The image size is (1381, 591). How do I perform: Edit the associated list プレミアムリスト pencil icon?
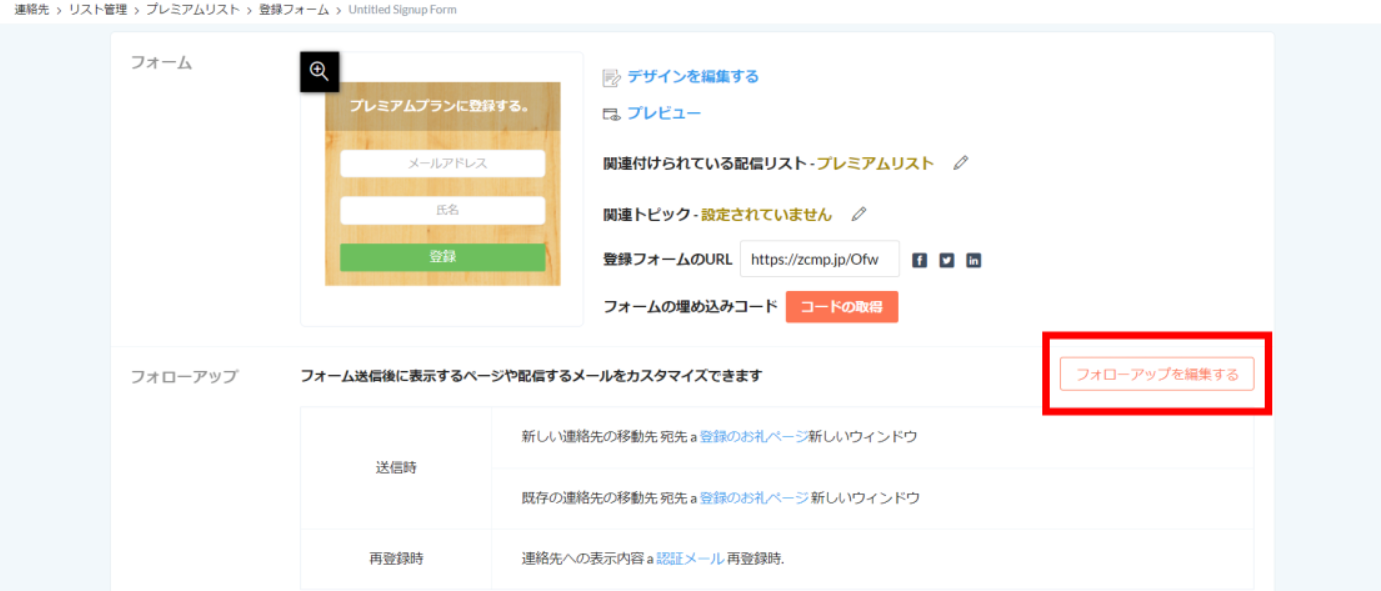[x=961, y=163]
